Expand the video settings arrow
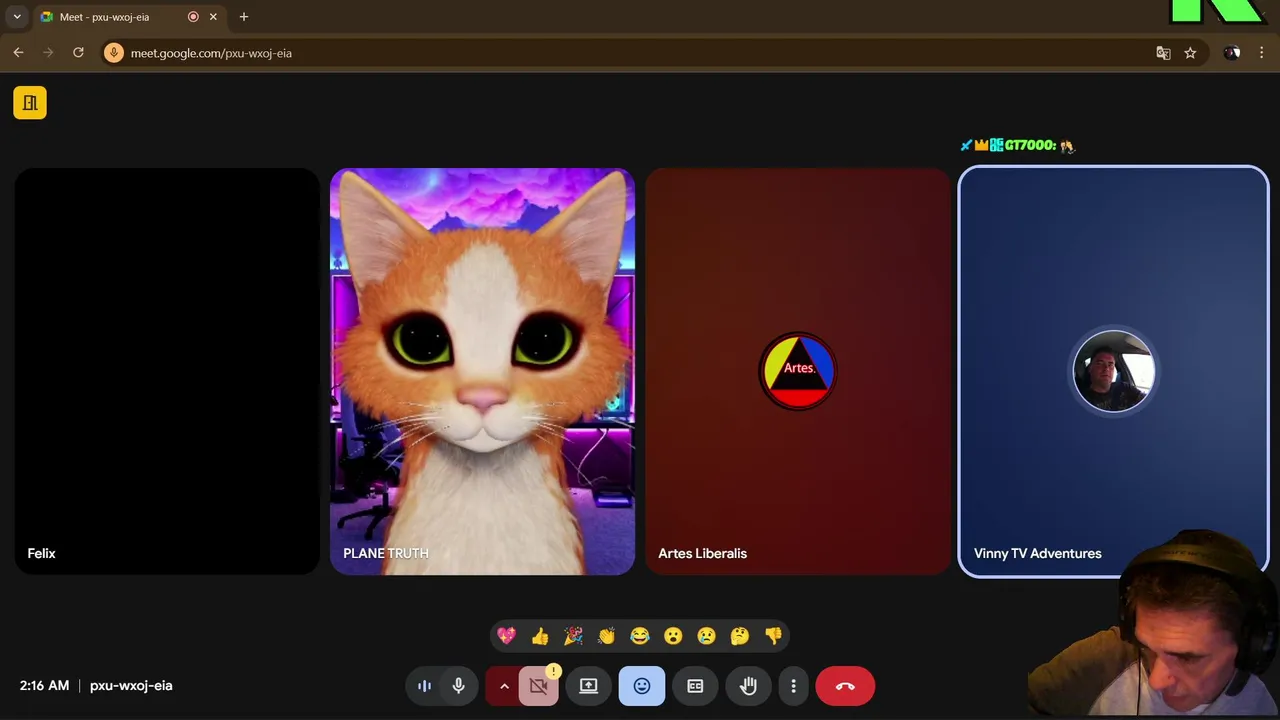 click(504, 686)
